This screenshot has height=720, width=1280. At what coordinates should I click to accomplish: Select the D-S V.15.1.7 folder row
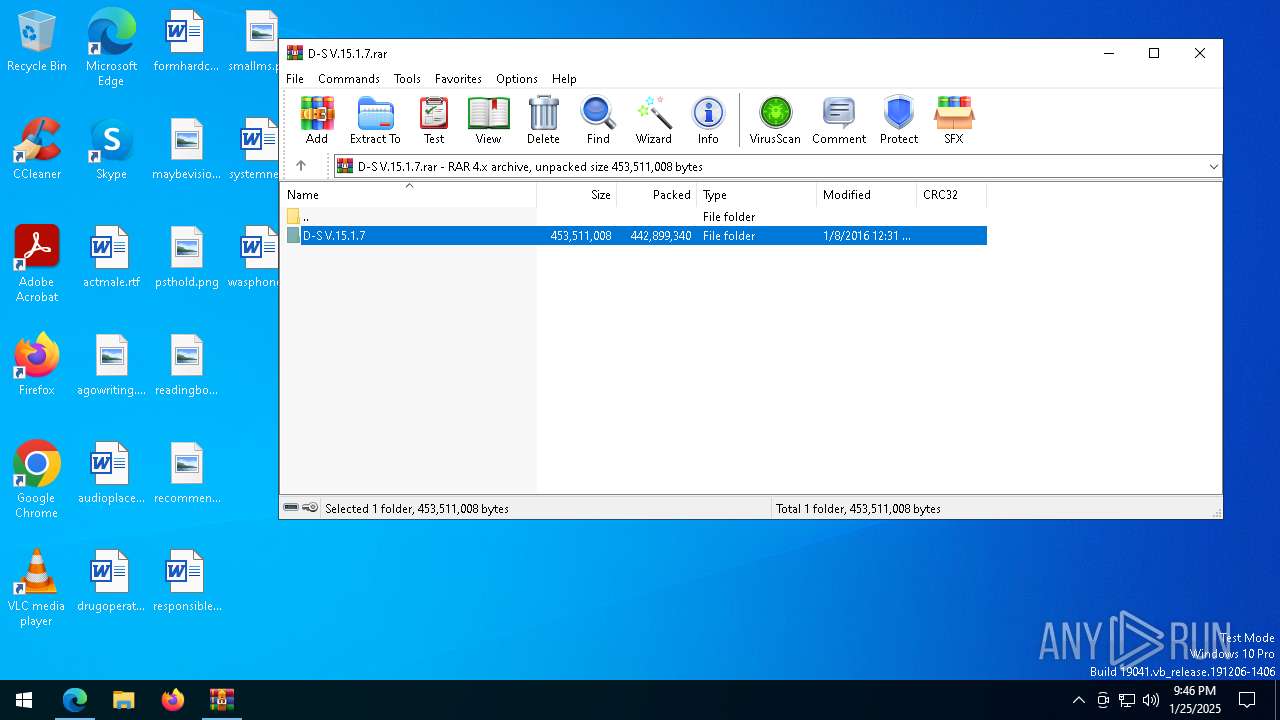pyautogui.click(x=634, y=236)
